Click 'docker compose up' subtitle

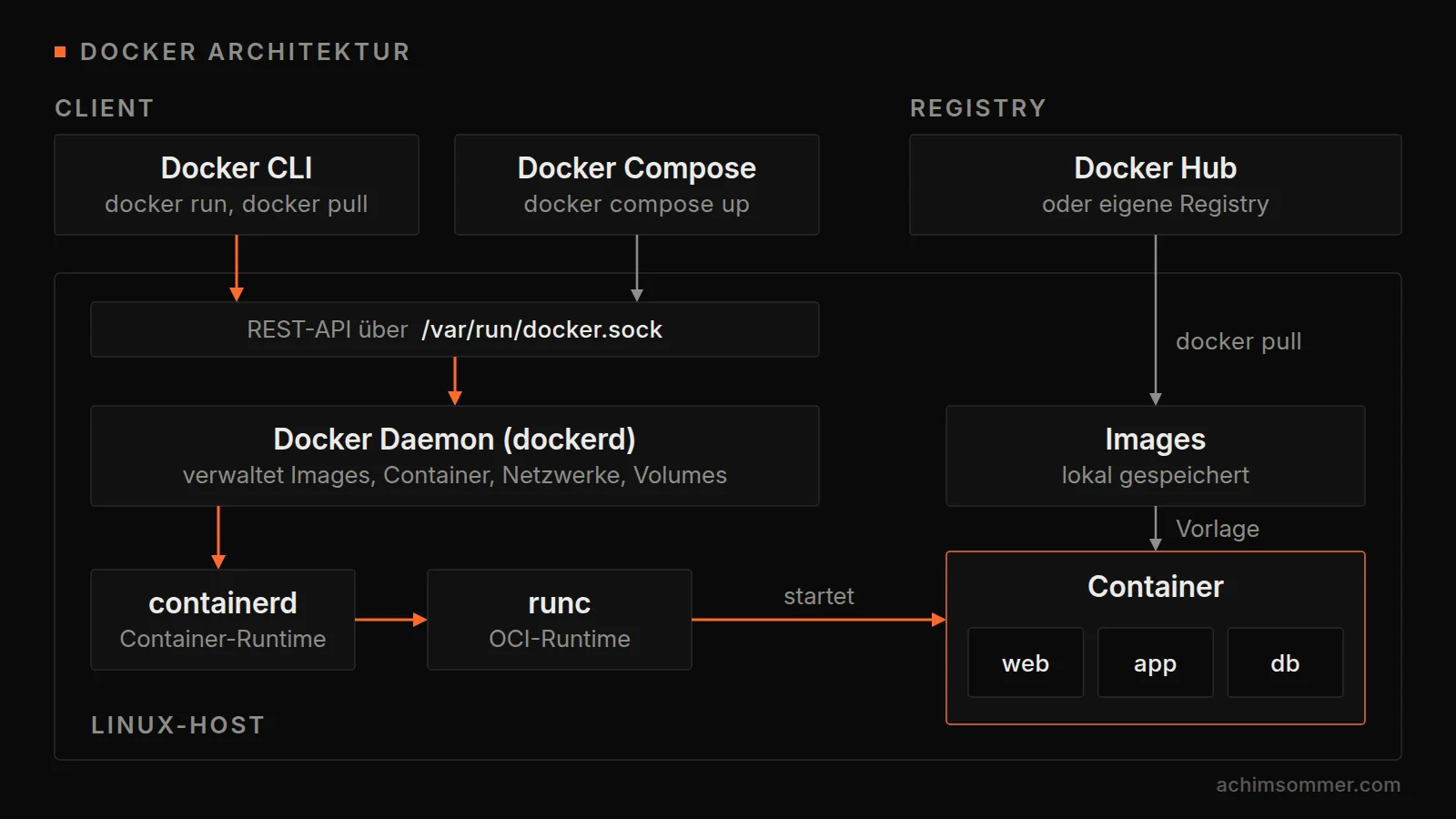point(637,204)
